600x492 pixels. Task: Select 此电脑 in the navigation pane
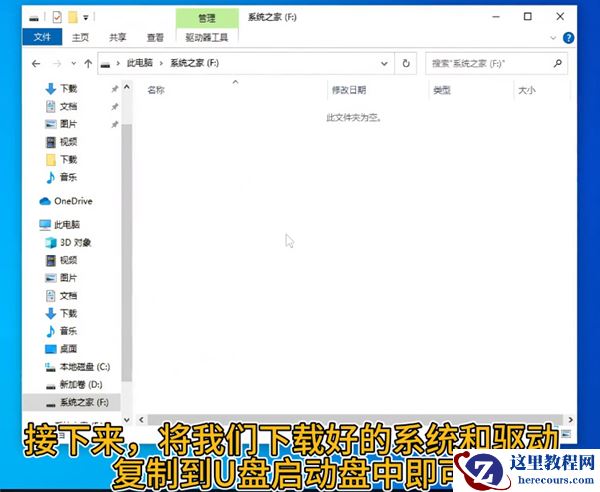point(67,225)
